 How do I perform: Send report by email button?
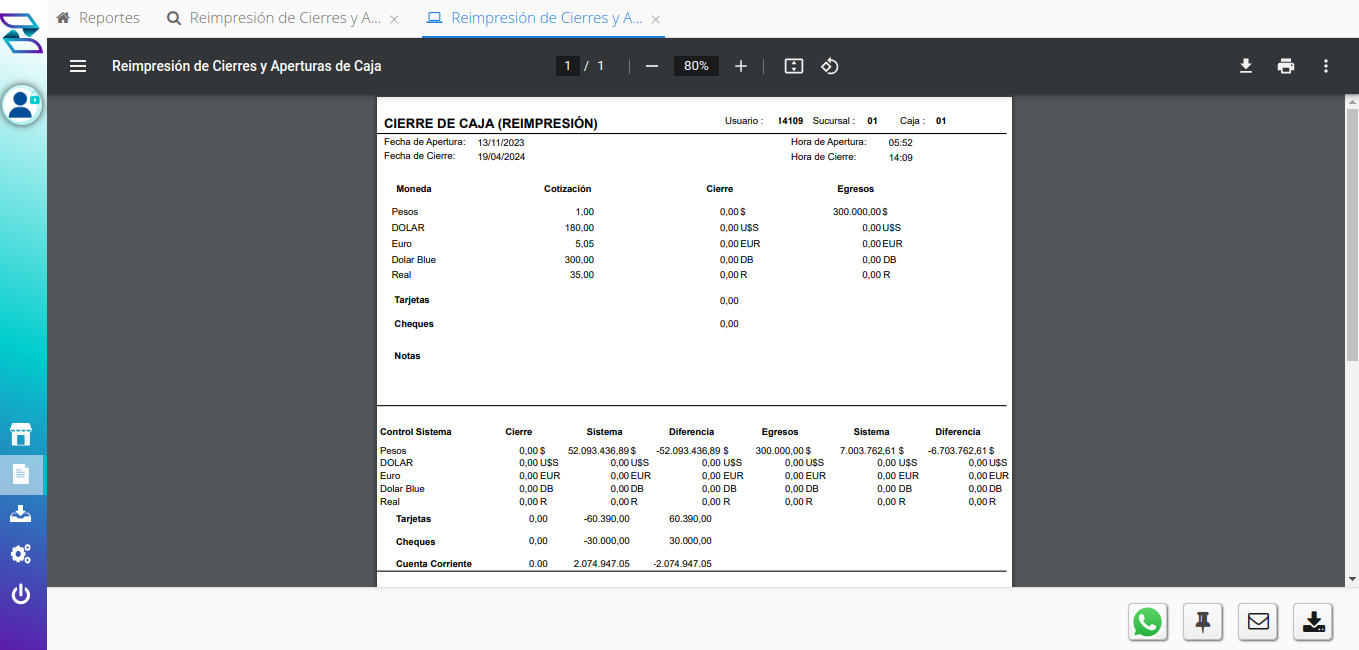1258,622
